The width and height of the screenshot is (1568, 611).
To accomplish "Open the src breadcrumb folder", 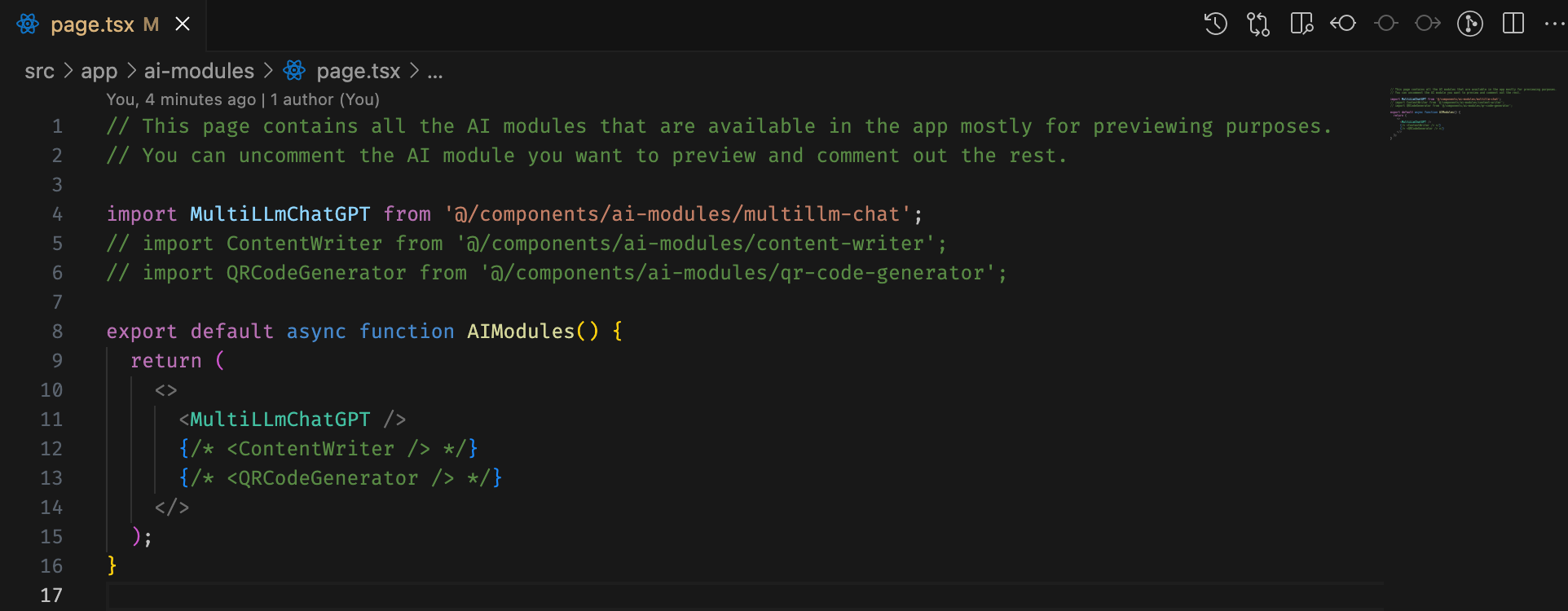I will click(x=39, y=72).
